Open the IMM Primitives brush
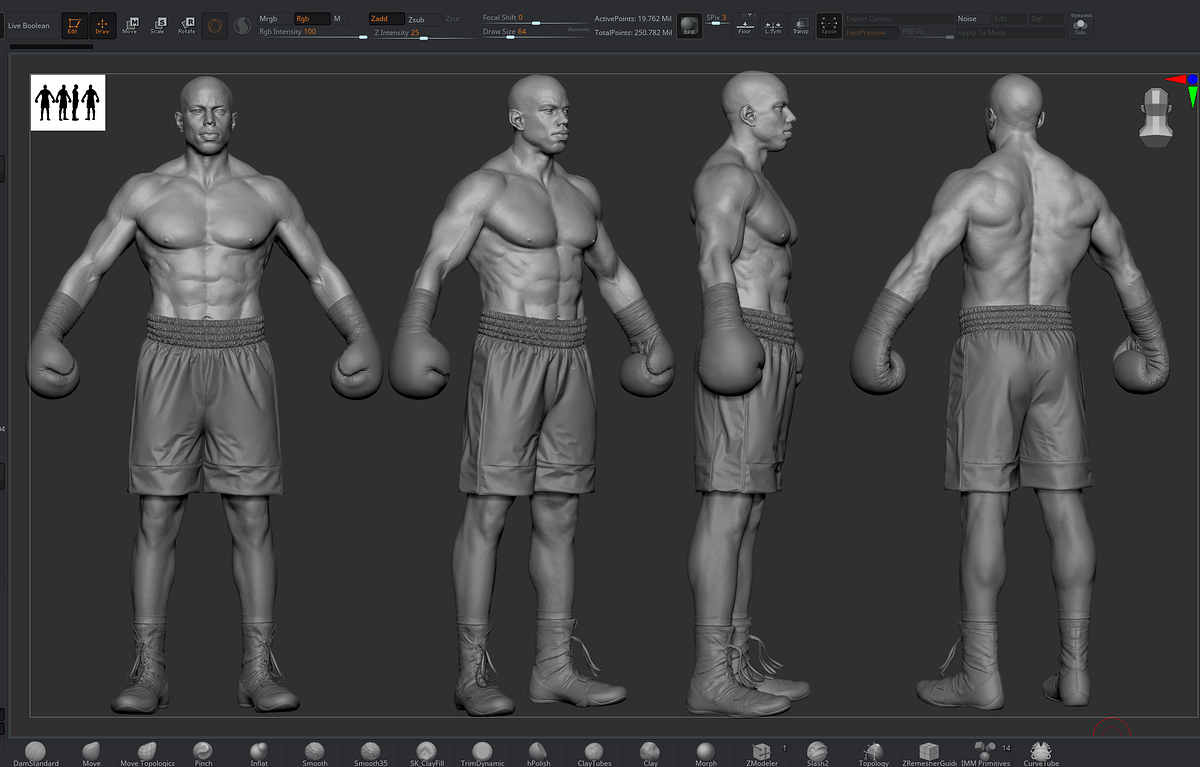Viewport: 1200px width, 767px height. tap(985, 754)
